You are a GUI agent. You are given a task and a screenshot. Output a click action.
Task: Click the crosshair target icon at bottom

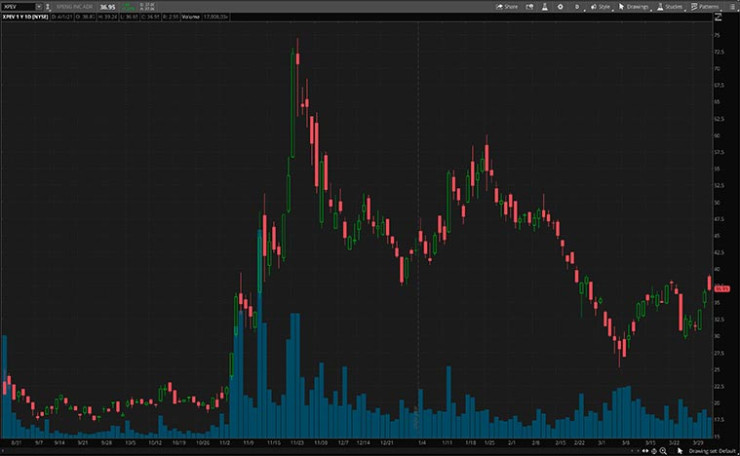652,450
